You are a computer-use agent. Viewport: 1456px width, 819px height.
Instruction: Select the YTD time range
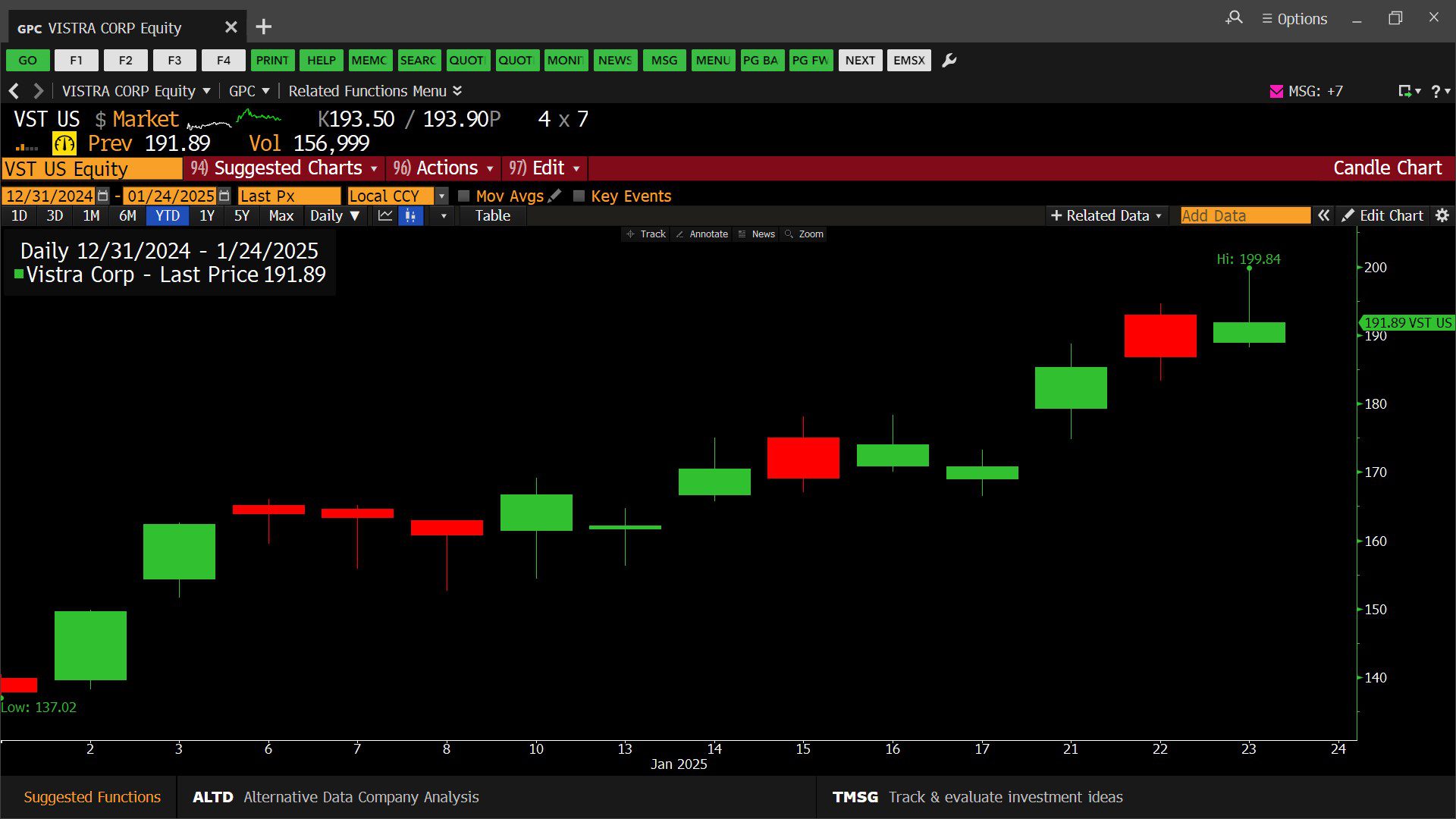168,216
